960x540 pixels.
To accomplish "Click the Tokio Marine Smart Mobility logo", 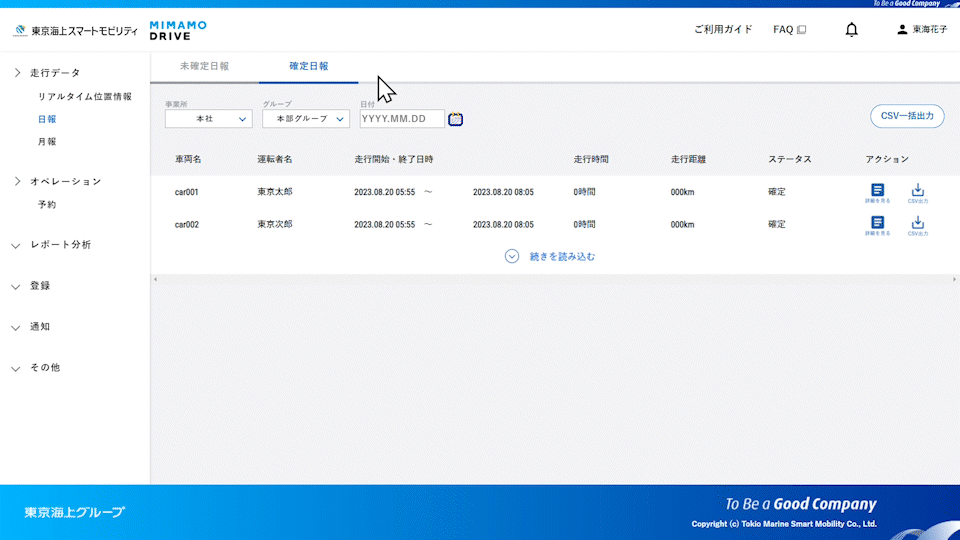I will [76, 31].
